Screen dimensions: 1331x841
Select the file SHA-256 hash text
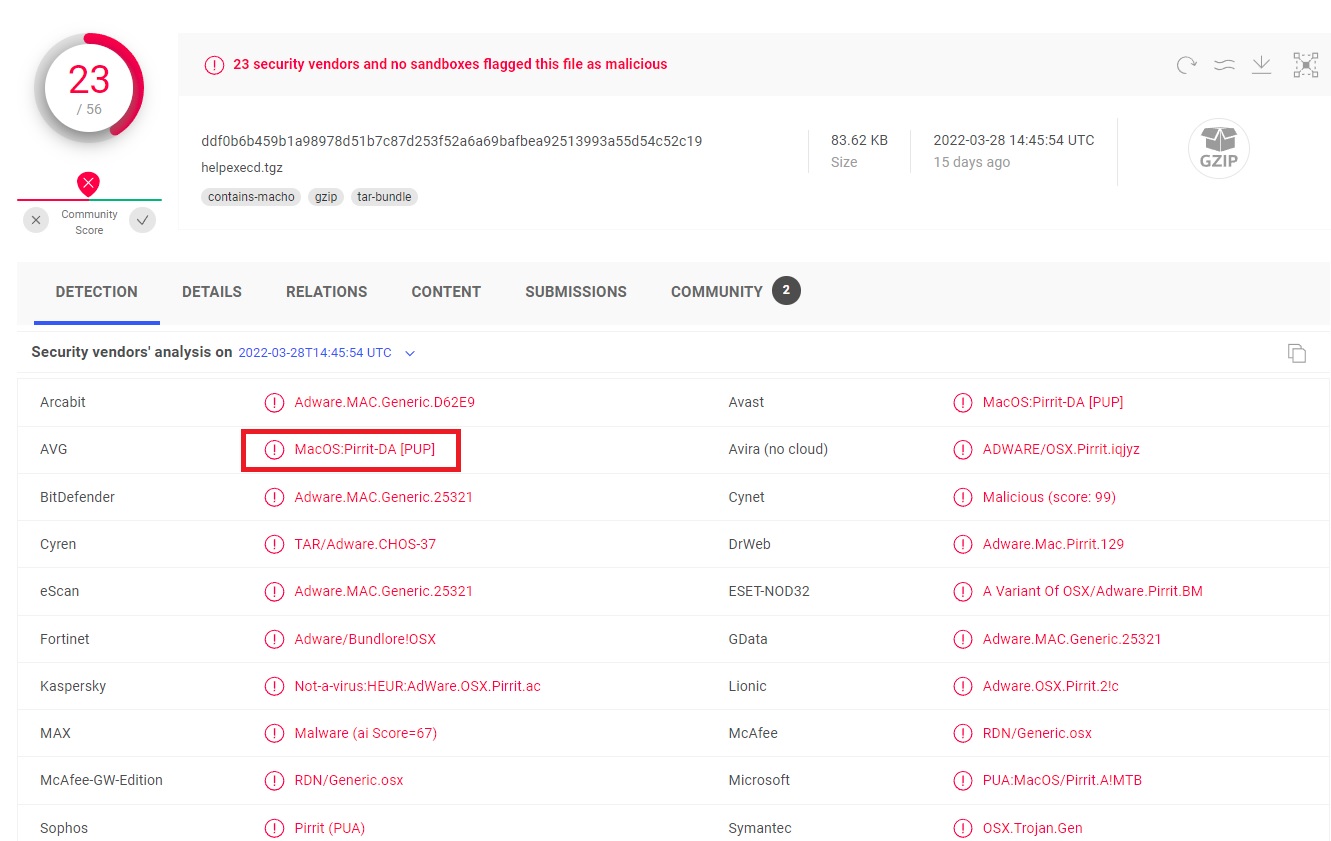tap(452, 141)
